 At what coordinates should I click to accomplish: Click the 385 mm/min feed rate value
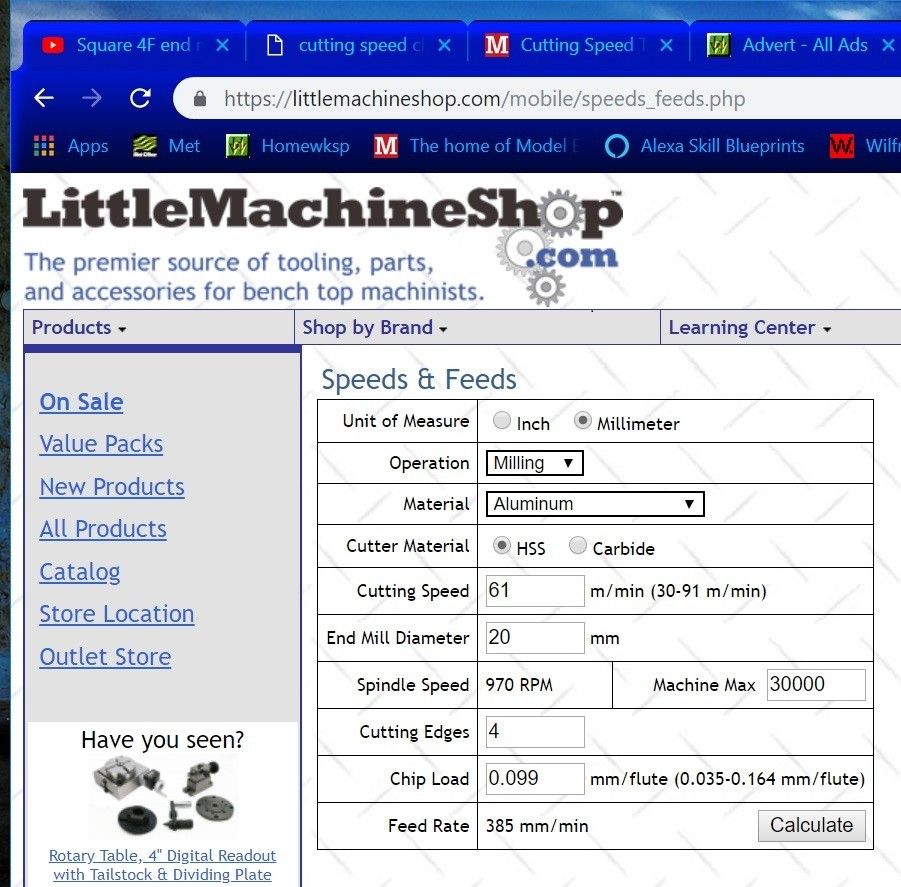point(537,826)
